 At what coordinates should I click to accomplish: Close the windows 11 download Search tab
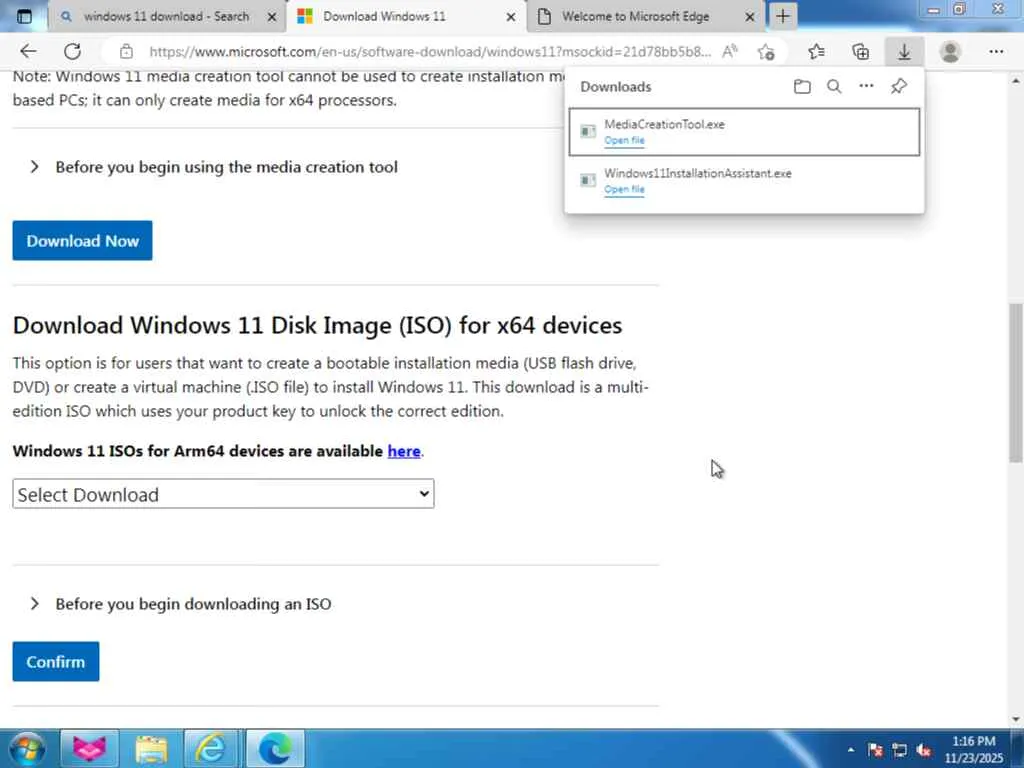[272, 17]
